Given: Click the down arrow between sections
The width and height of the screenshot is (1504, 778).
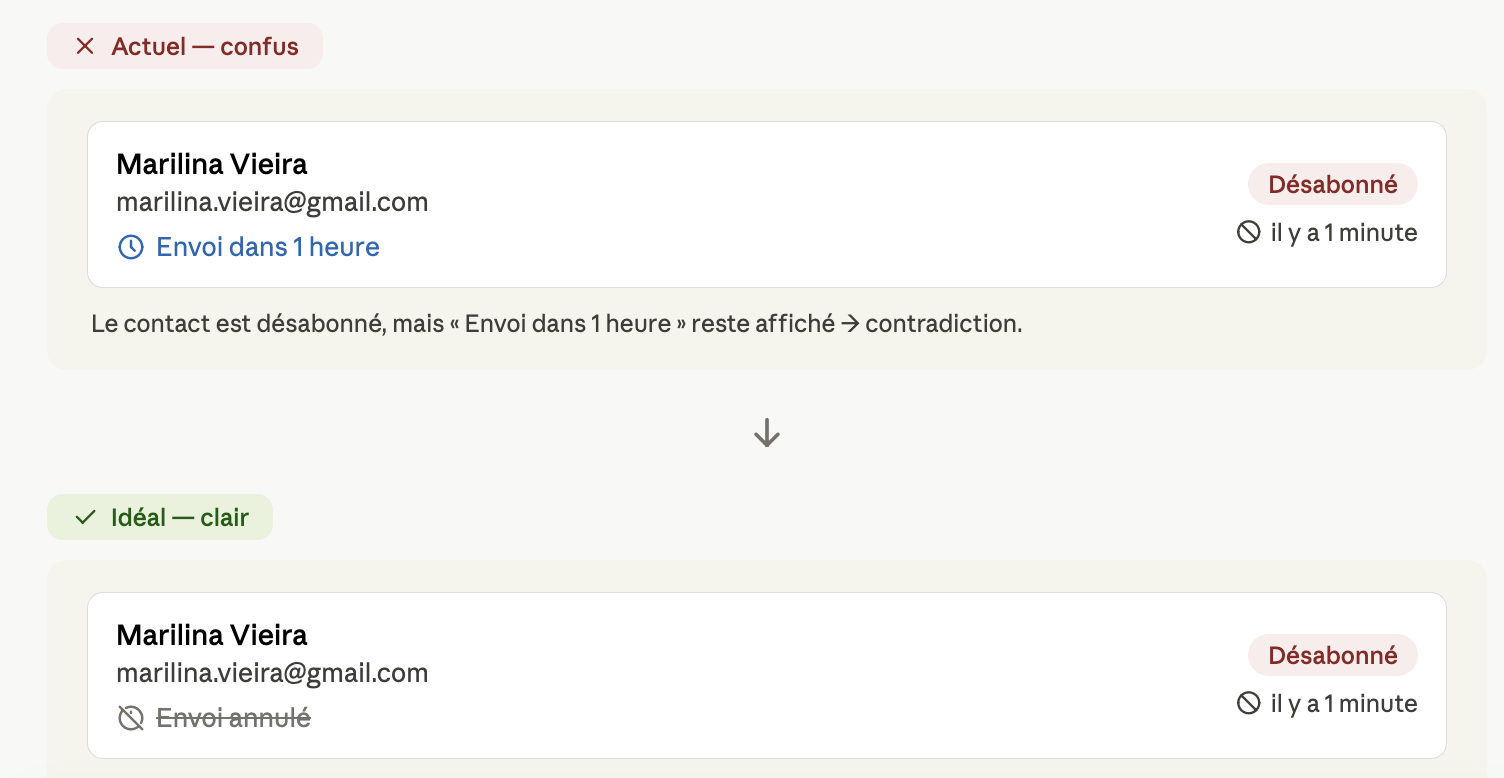Looking at the screenshot, I should coord(767,432).
